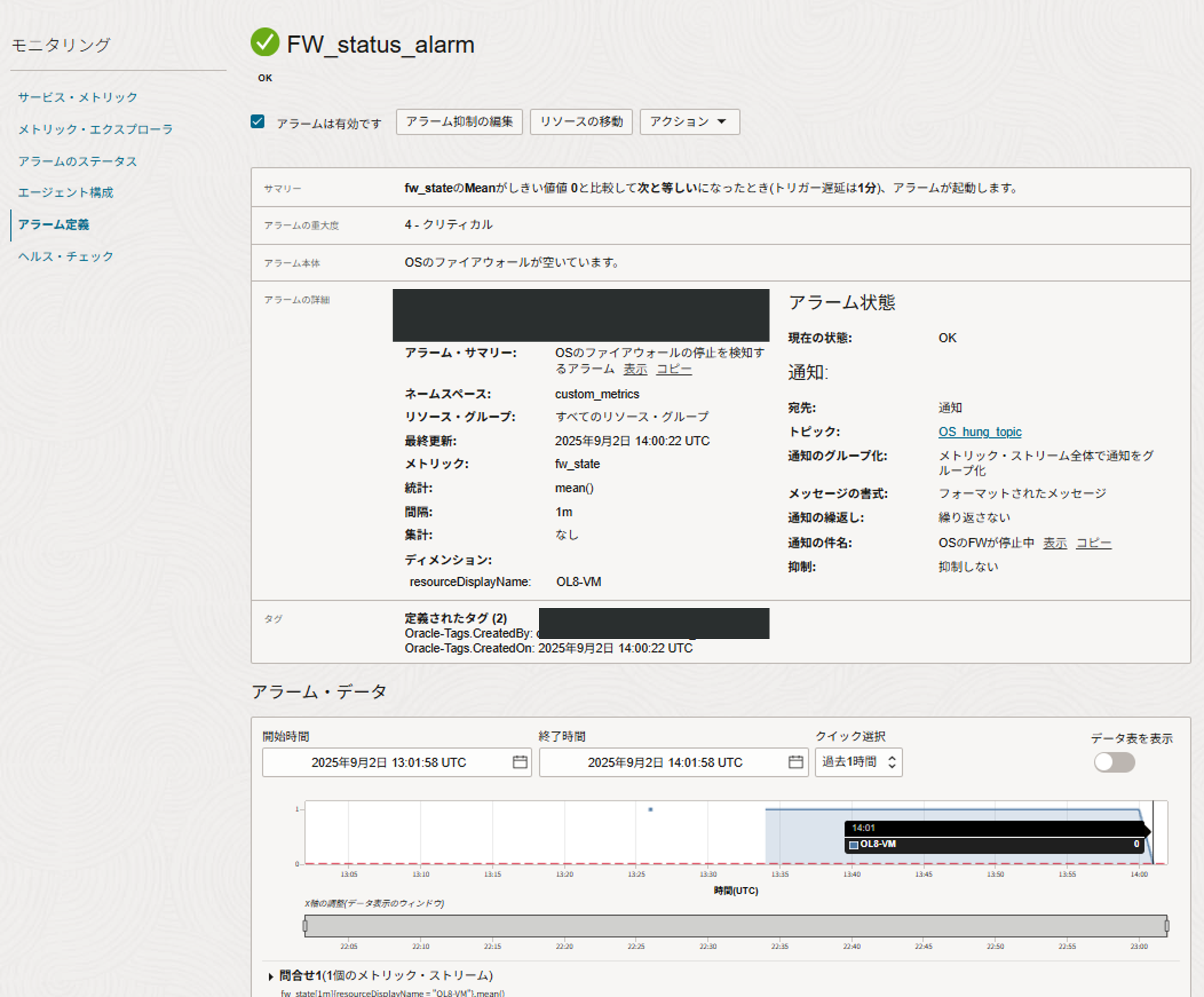Click the アラーム抑制の編集 button
Viewport: 1204px width, 997px height.
click(x=459, y=122)
